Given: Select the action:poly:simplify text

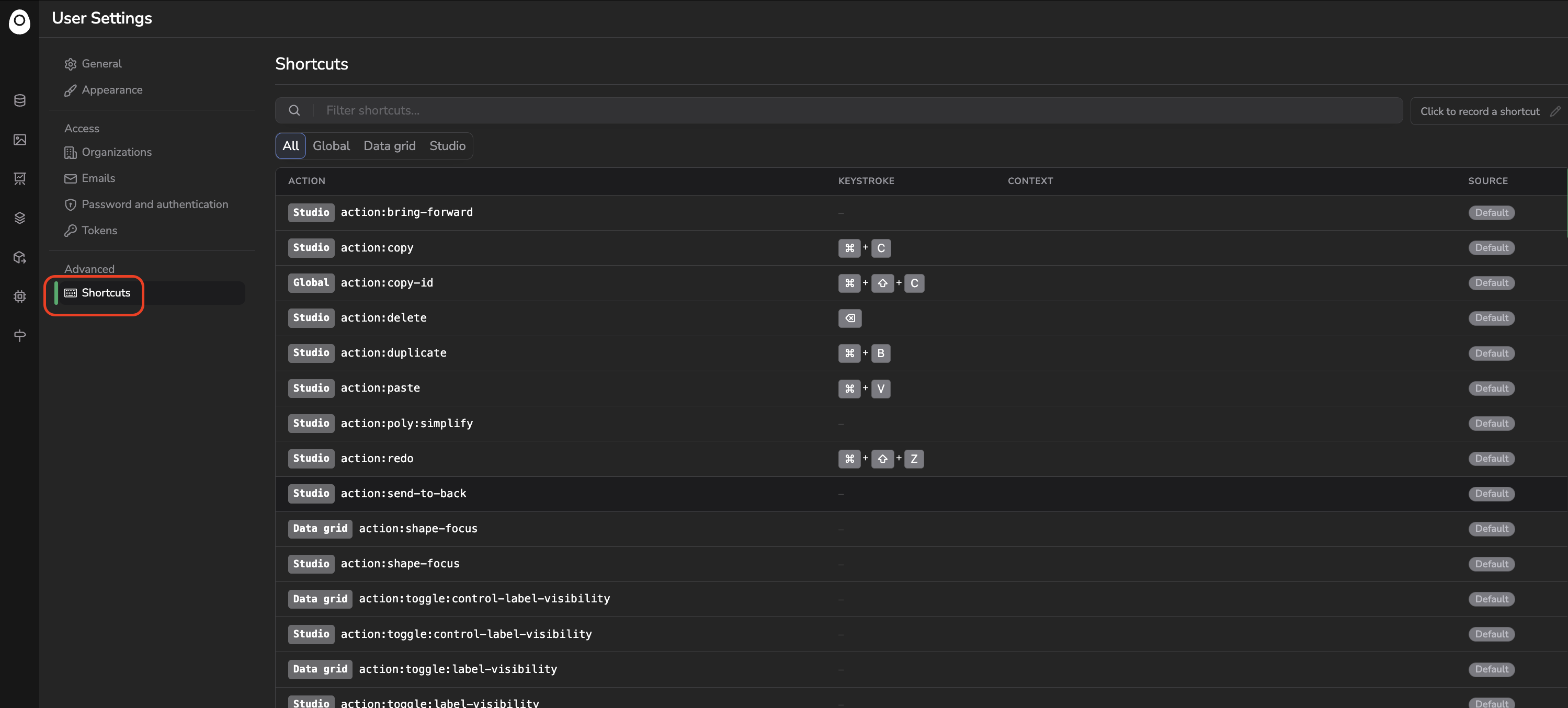Looking at the screenshot, I should pyautogui.click(x=406, y=423).
